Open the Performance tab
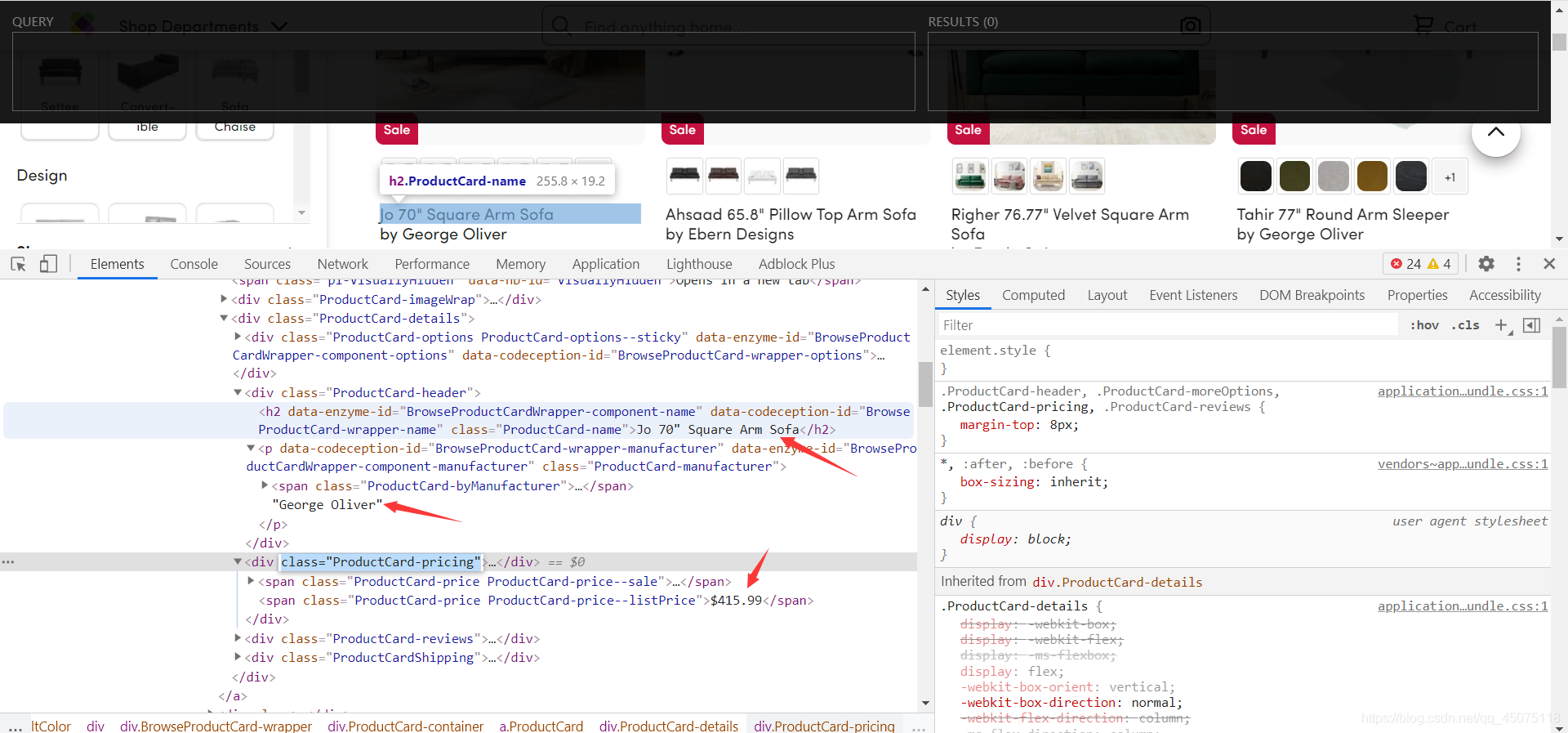Viewport: 1568px width, 733px height. (x=432, y=264)
